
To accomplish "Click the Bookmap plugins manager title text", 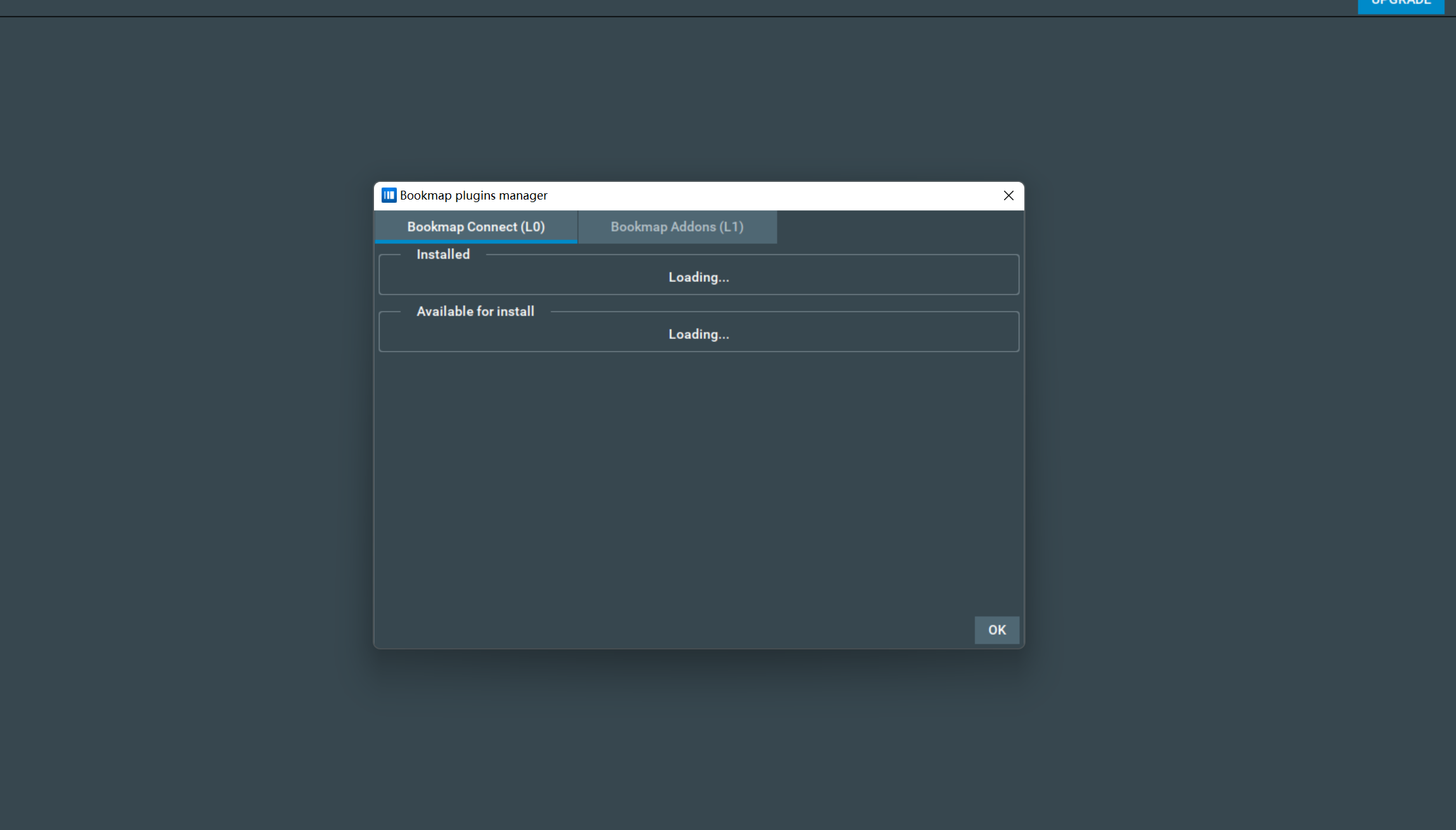I will tap(474, 195).
